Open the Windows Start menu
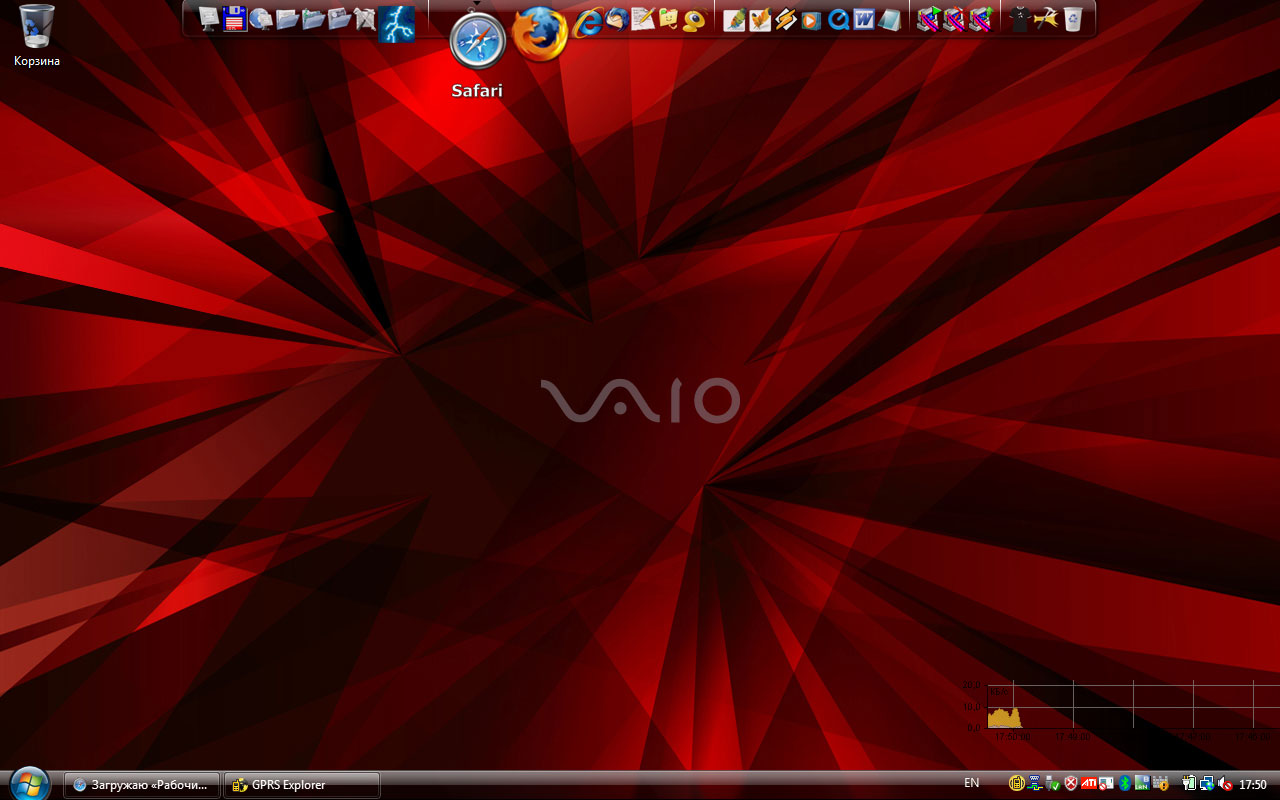 (28, 784)
